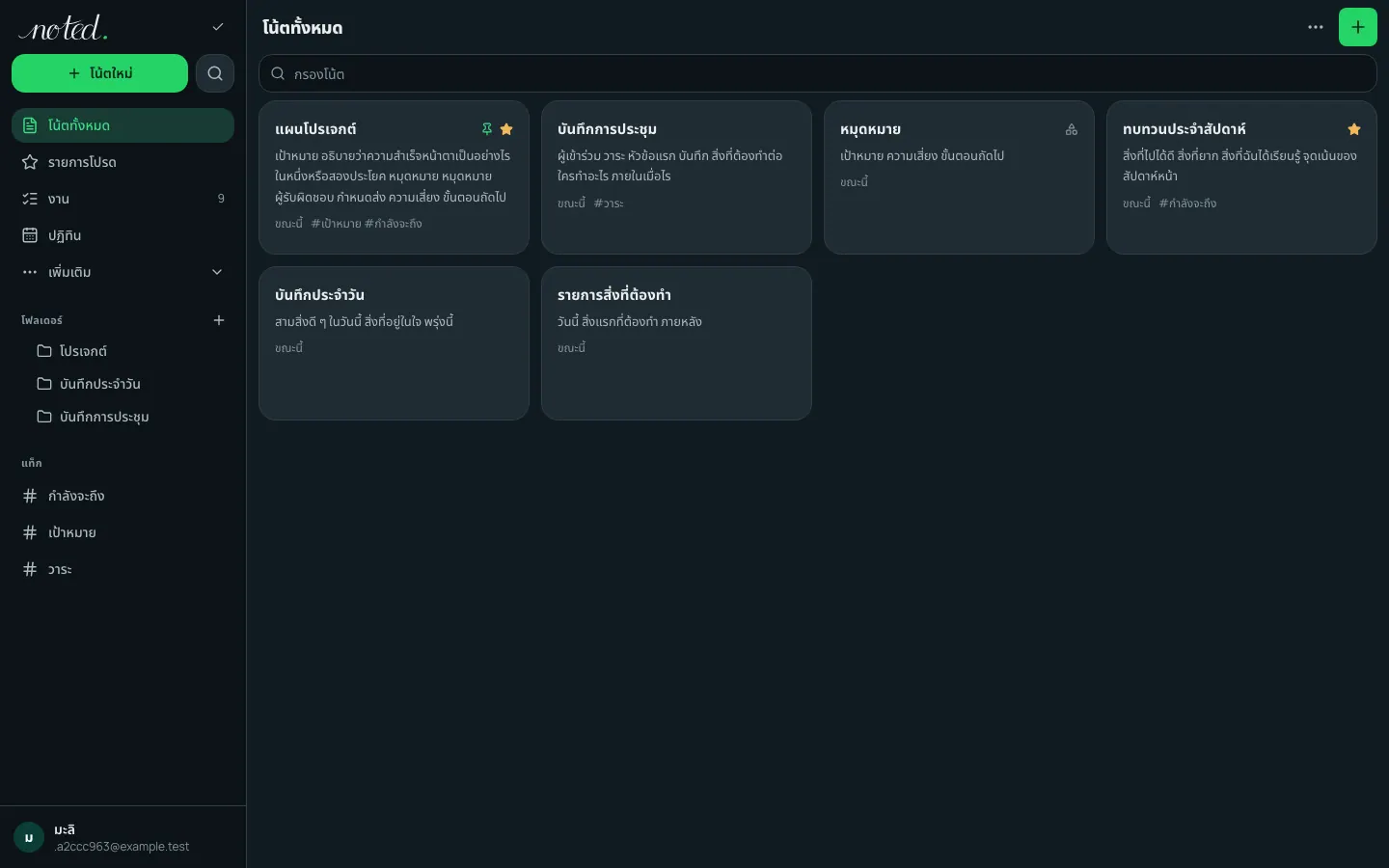Click the pin icon on แผนโปรเจกต์ note
This screenshot has width=1389, height=868.
pos(487,129)
